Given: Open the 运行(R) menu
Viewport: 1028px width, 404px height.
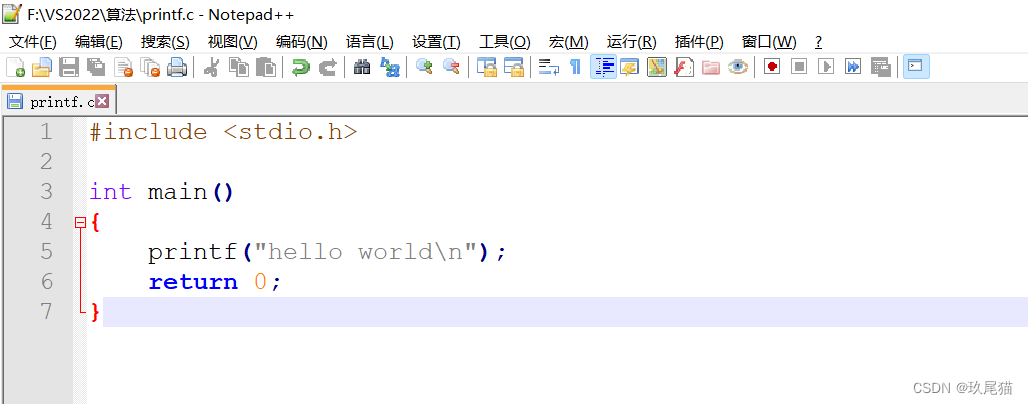Looking at the screenshot, I should (631, 42).
